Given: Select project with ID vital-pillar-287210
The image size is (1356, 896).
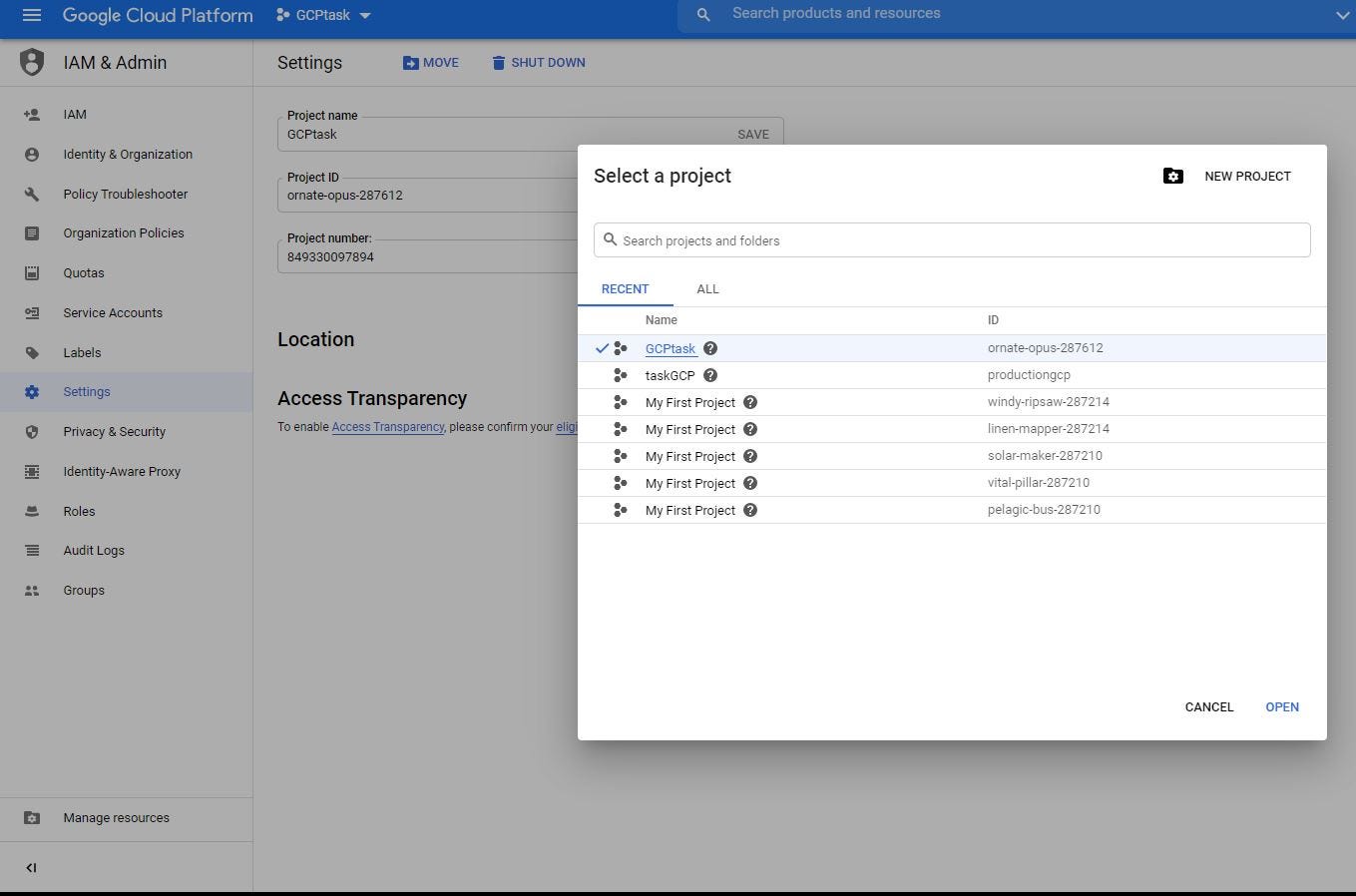Looking at the screenshot, I should click(x=952, y=483).
